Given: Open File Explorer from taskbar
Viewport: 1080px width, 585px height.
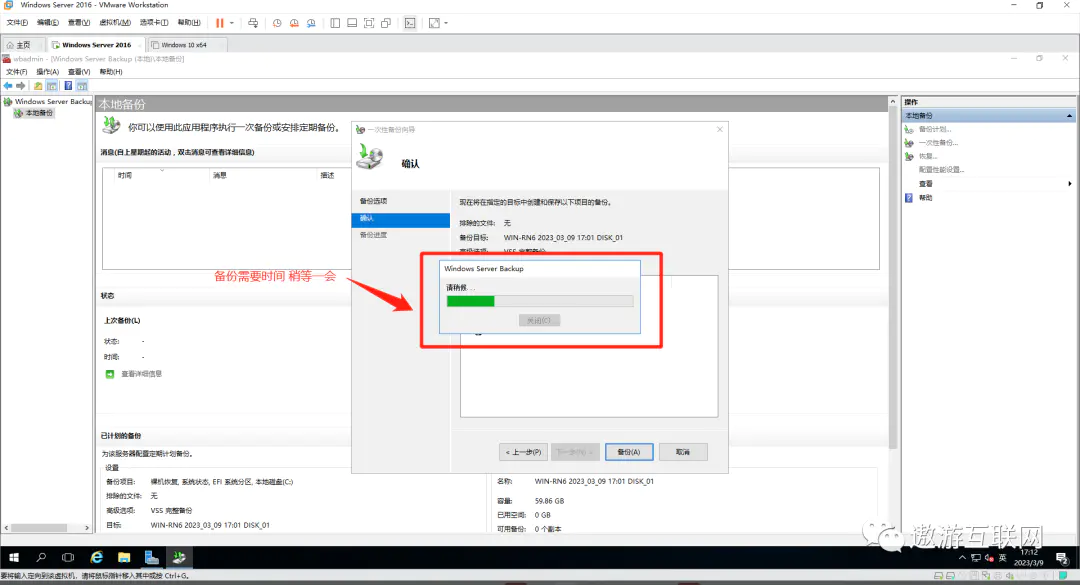Looking at the screenshot, I should [x=124, y=557].
